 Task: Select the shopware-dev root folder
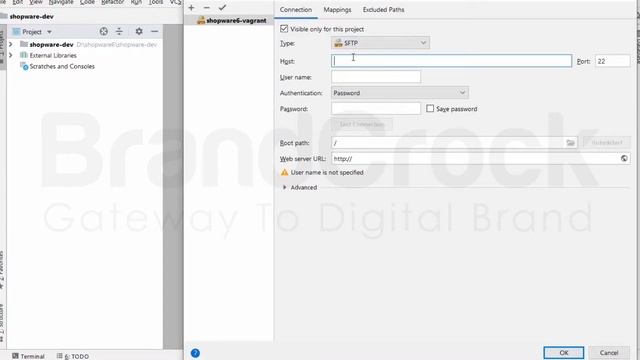click(51, 44)
